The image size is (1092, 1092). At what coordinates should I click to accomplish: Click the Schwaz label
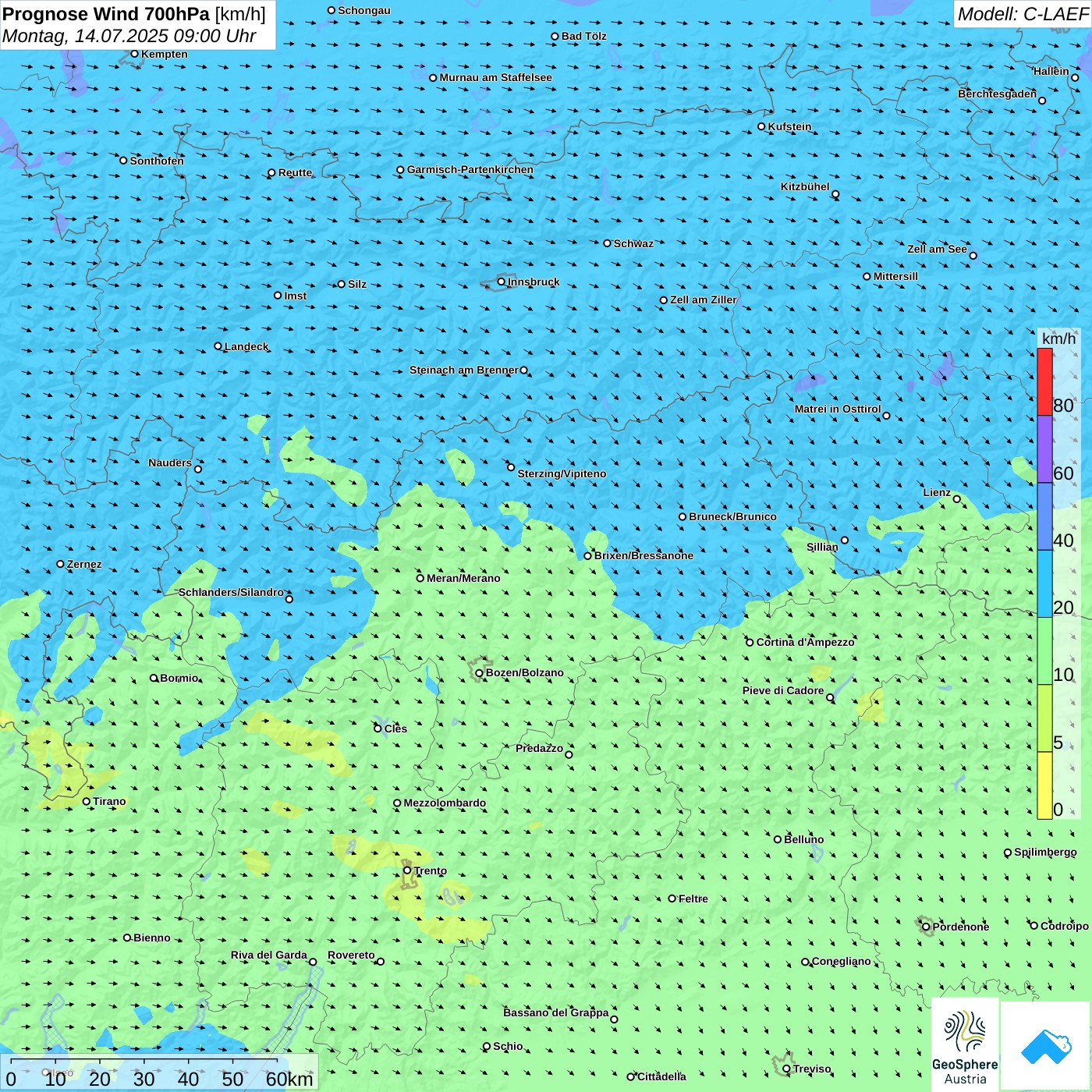[633, 243]
